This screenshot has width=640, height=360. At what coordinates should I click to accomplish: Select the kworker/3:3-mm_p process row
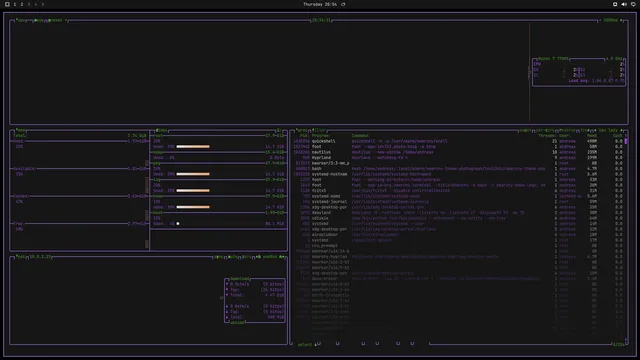pyautogui.click(x=457, y=163)
